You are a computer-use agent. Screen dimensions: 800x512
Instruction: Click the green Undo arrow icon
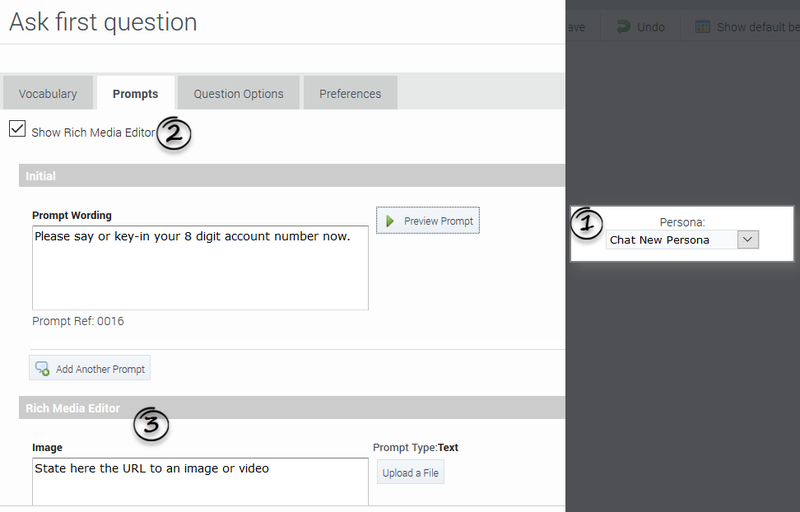(x=623, y=27)
